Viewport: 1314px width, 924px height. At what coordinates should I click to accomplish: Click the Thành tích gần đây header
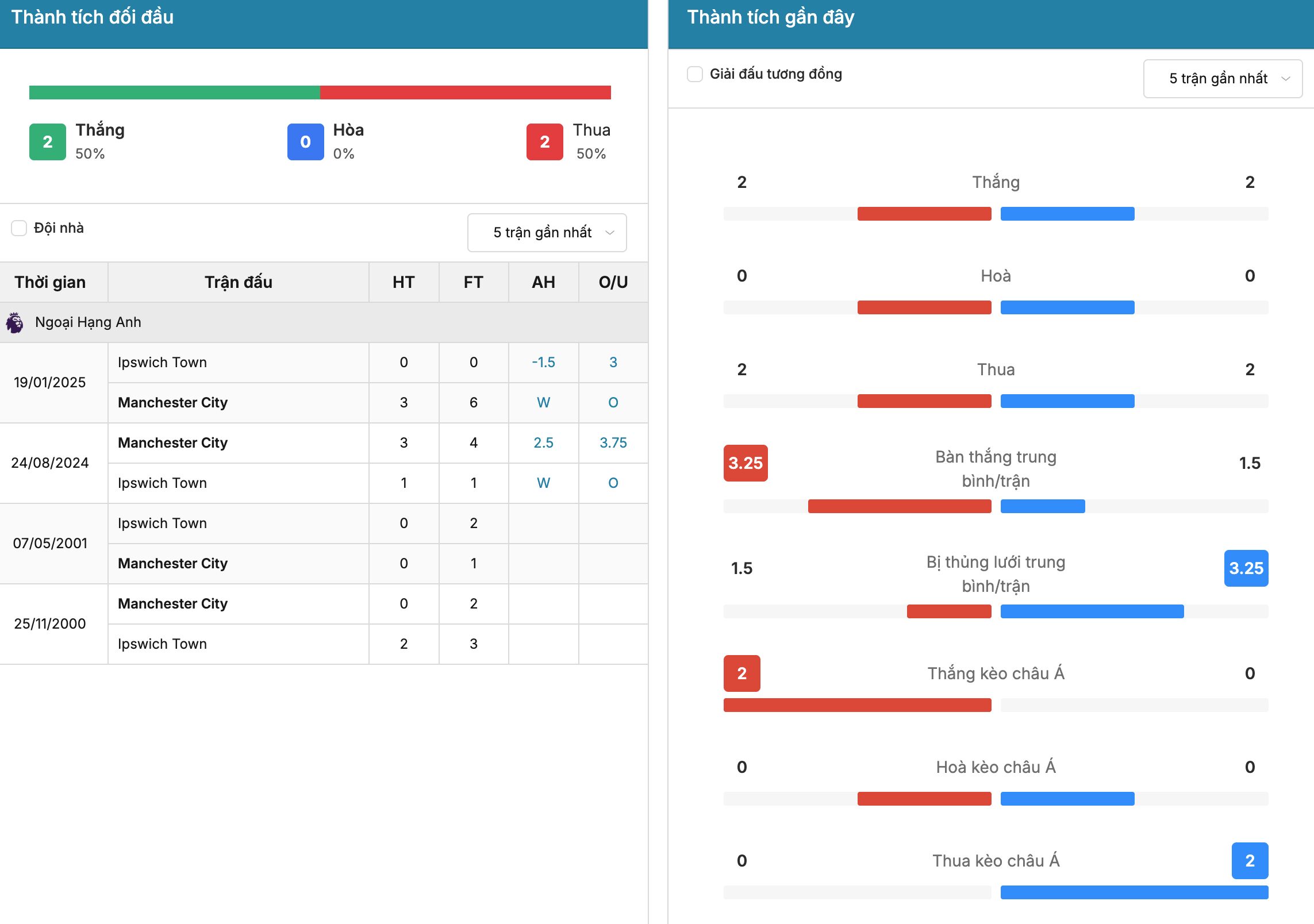coord(771,17)
